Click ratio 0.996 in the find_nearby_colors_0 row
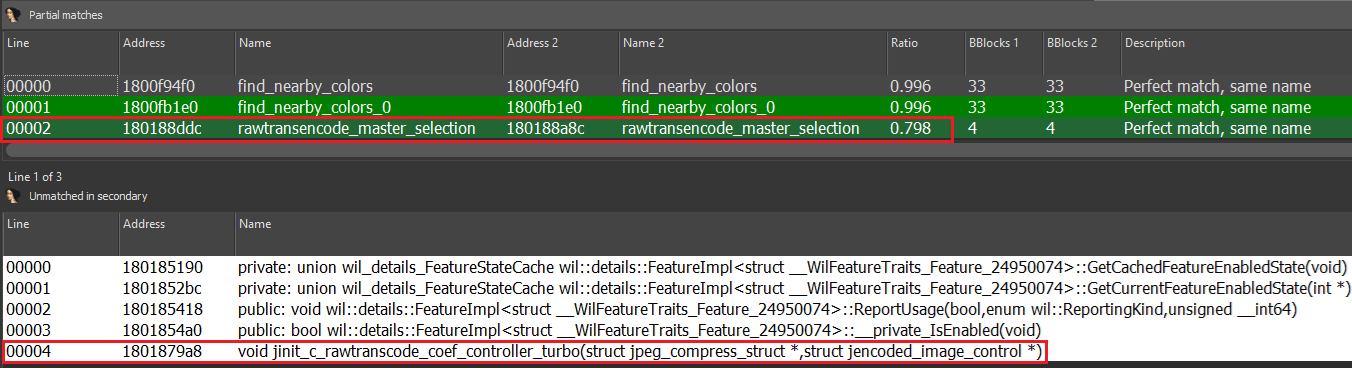This screenshot has height=368, width=1352. 910,107
